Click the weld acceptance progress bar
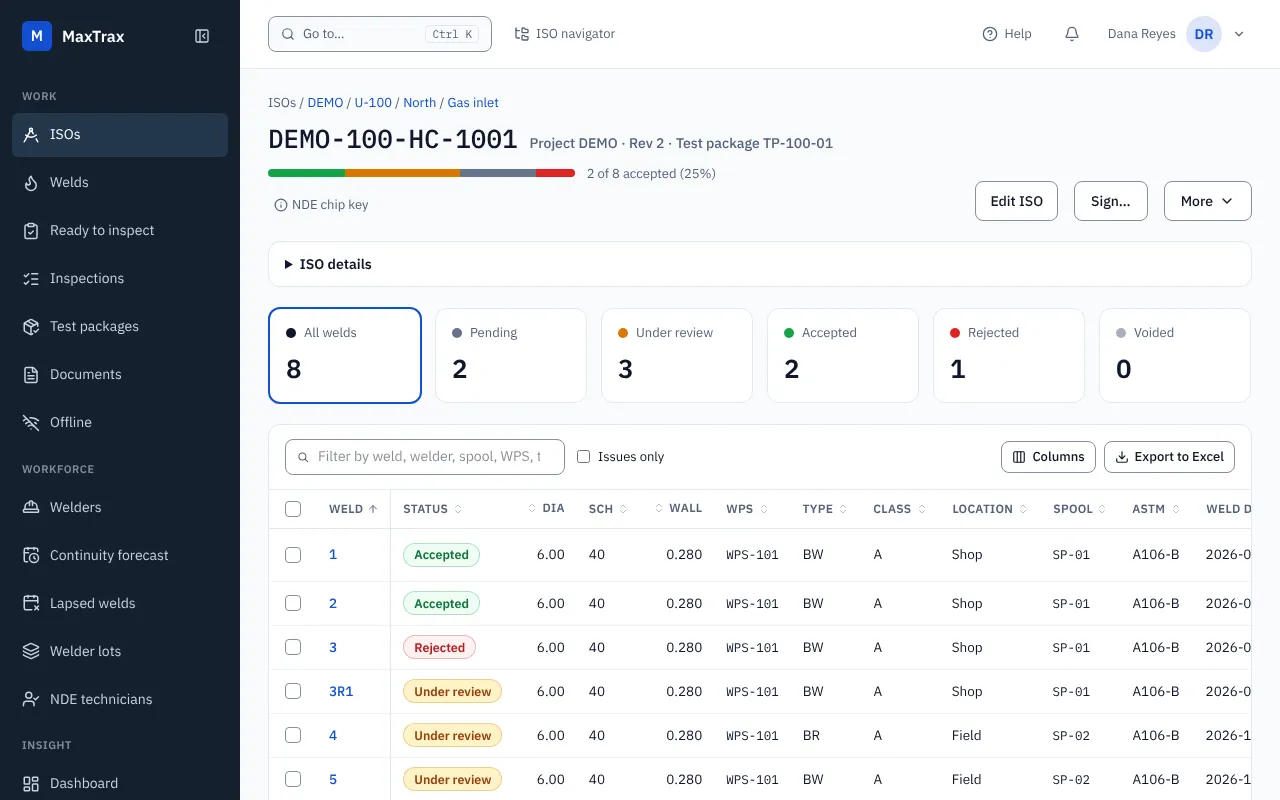This screenshot has height=800, width=1280. click(x=421, y=173)
